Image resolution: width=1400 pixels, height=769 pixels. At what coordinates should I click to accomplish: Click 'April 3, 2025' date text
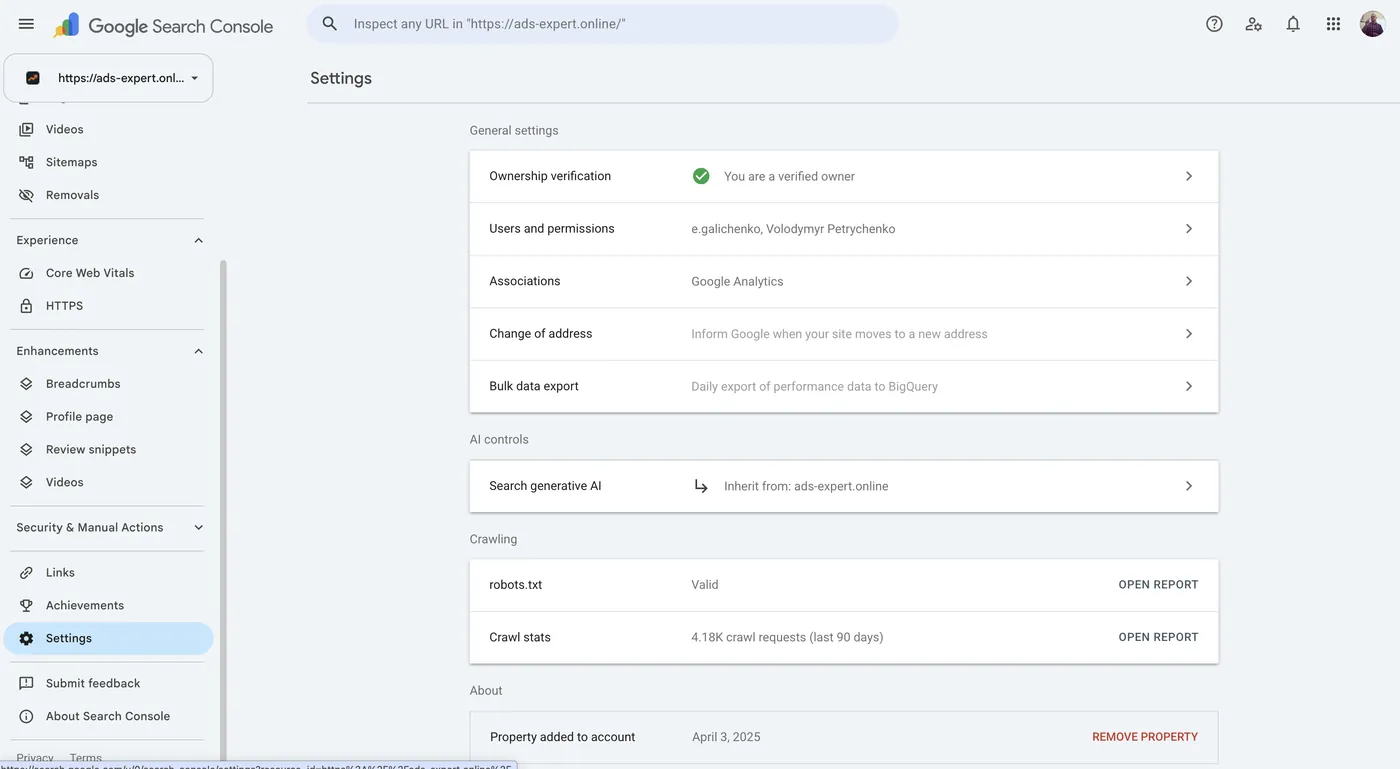[726, 737]
